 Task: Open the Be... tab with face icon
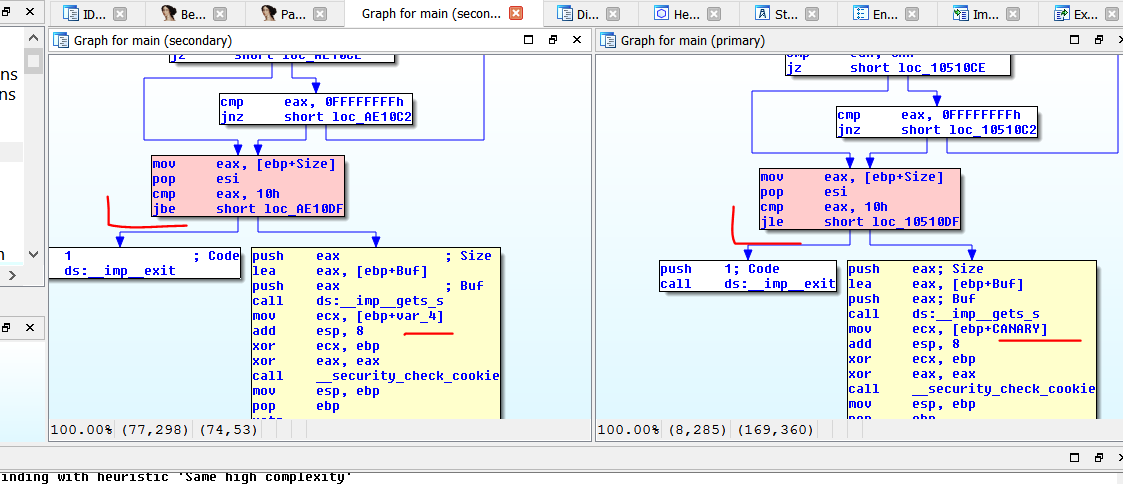(x=190, y=14)
